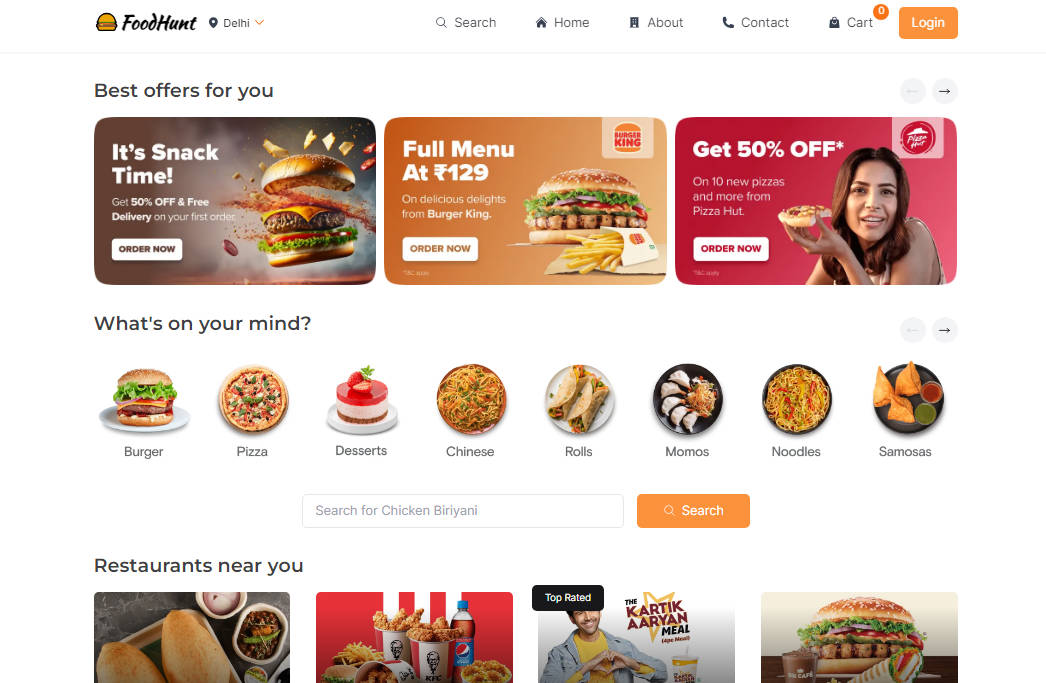Click the phone Contact icon

728,23
